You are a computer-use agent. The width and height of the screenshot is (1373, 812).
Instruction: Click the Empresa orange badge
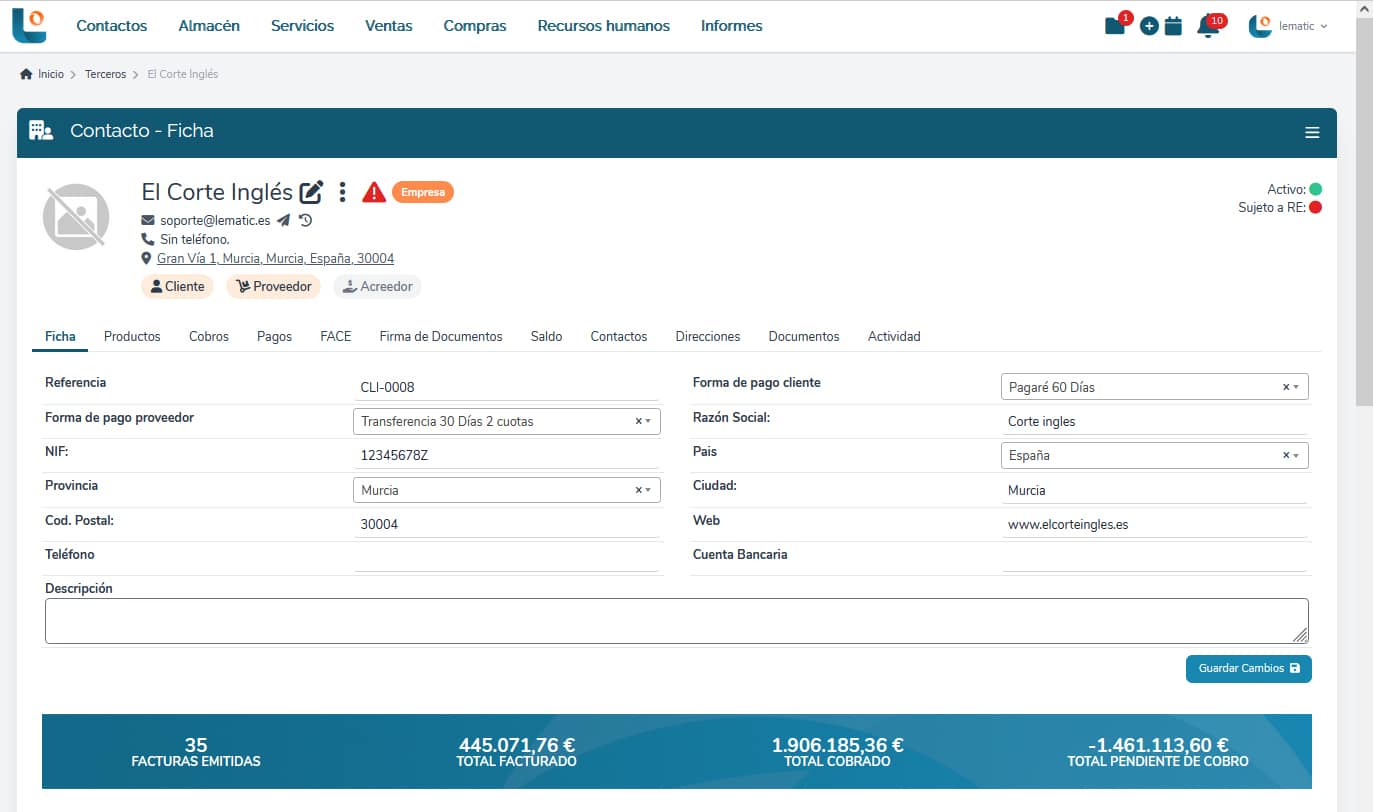423,192
